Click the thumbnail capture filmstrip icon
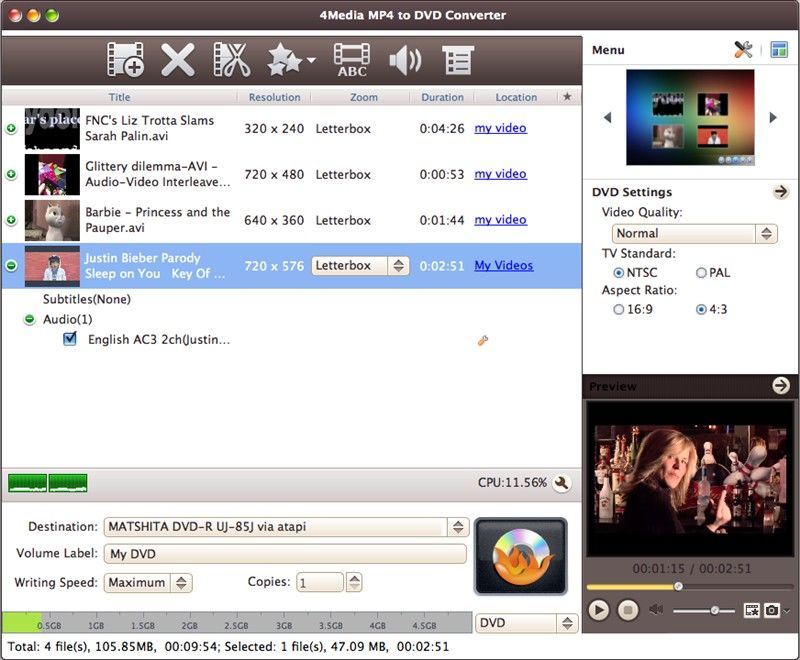Screen dimensions: 800x660 [752, 610]
